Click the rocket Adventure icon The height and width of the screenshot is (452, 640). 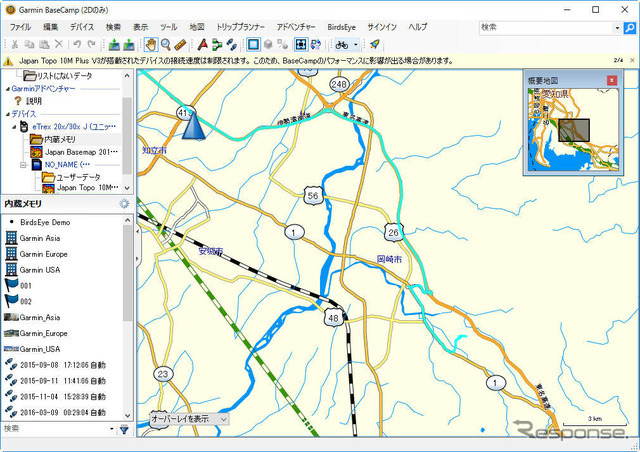click(374, 44)
